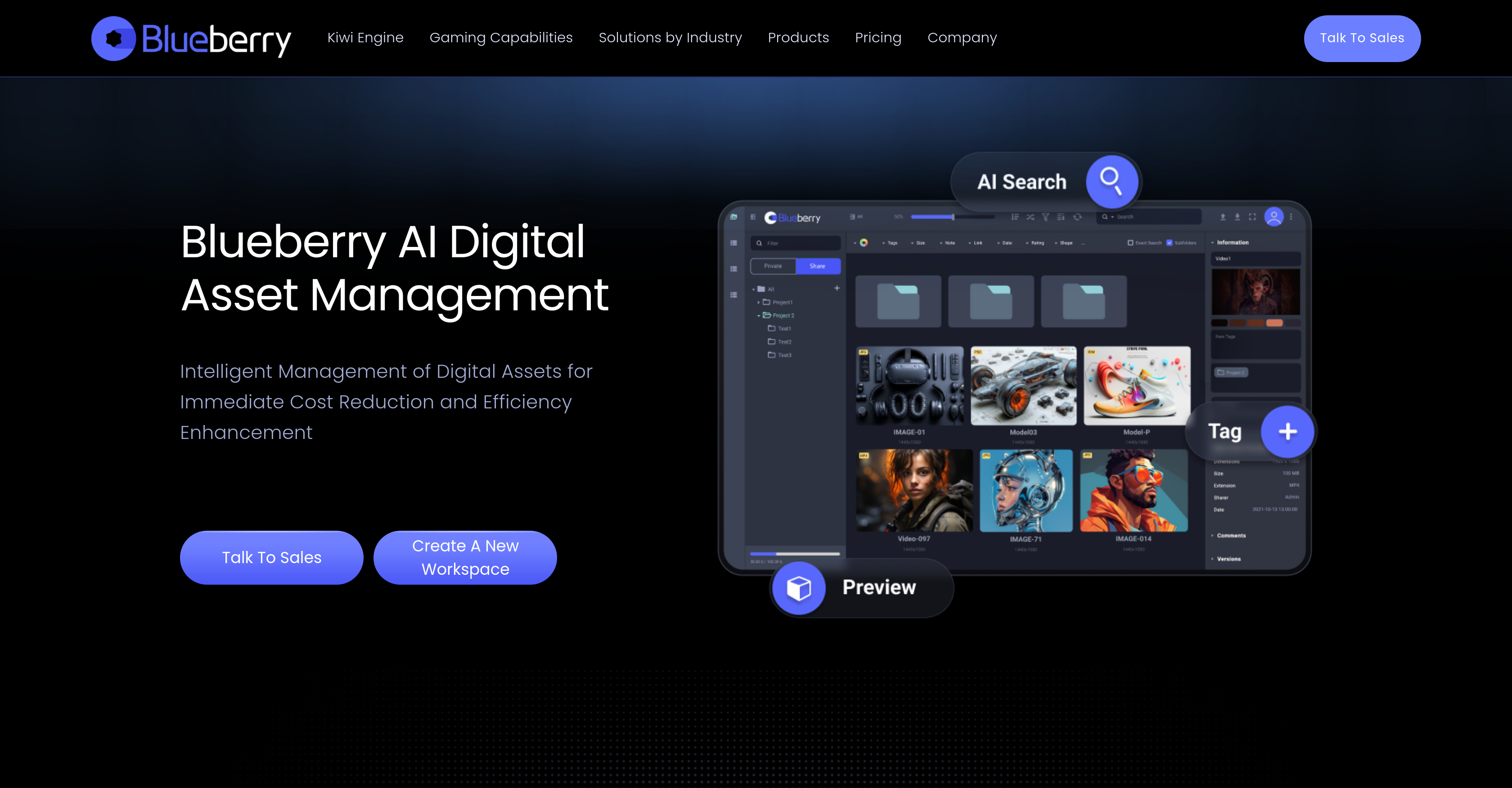Click the Talk To Sales button
The height and width of the screenshot is (788, 1512).
(271, 557)
